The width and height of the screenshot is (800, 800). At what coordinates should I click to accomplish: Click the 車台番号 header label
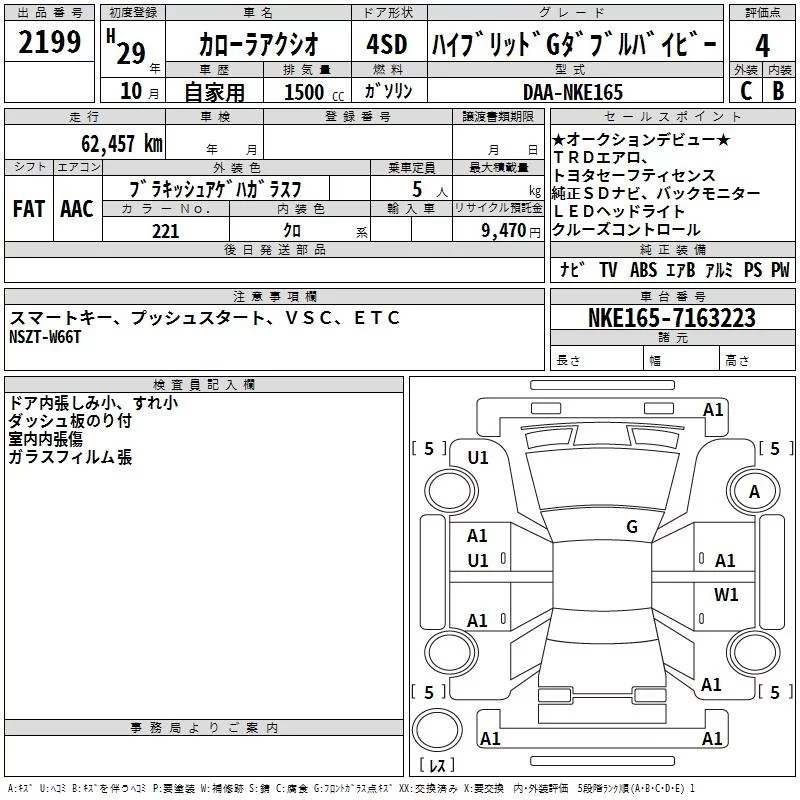click(672, 296)
